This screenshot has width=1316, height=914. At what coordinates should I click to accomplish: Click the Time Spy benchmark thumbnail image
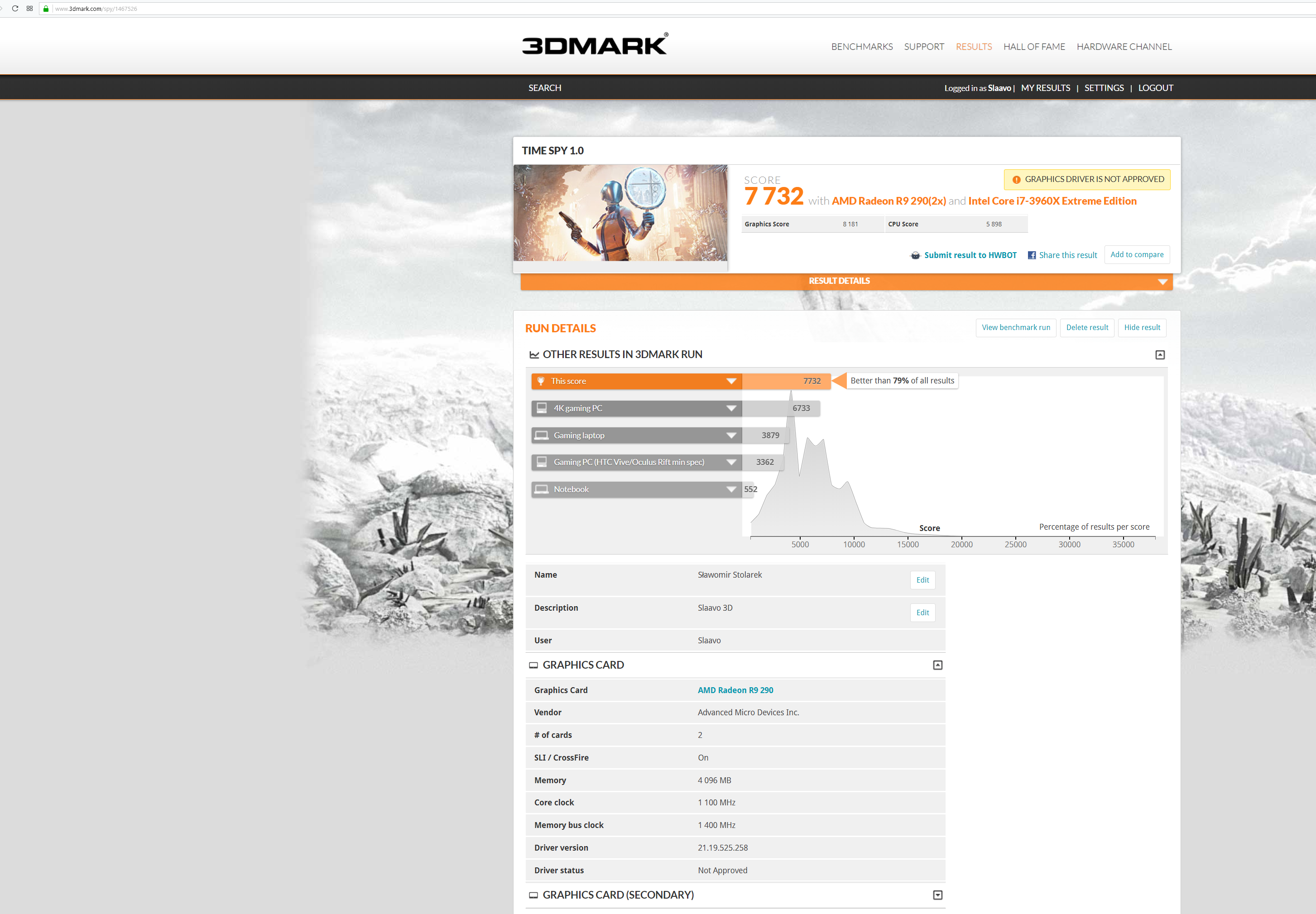[x=620, y=213]
